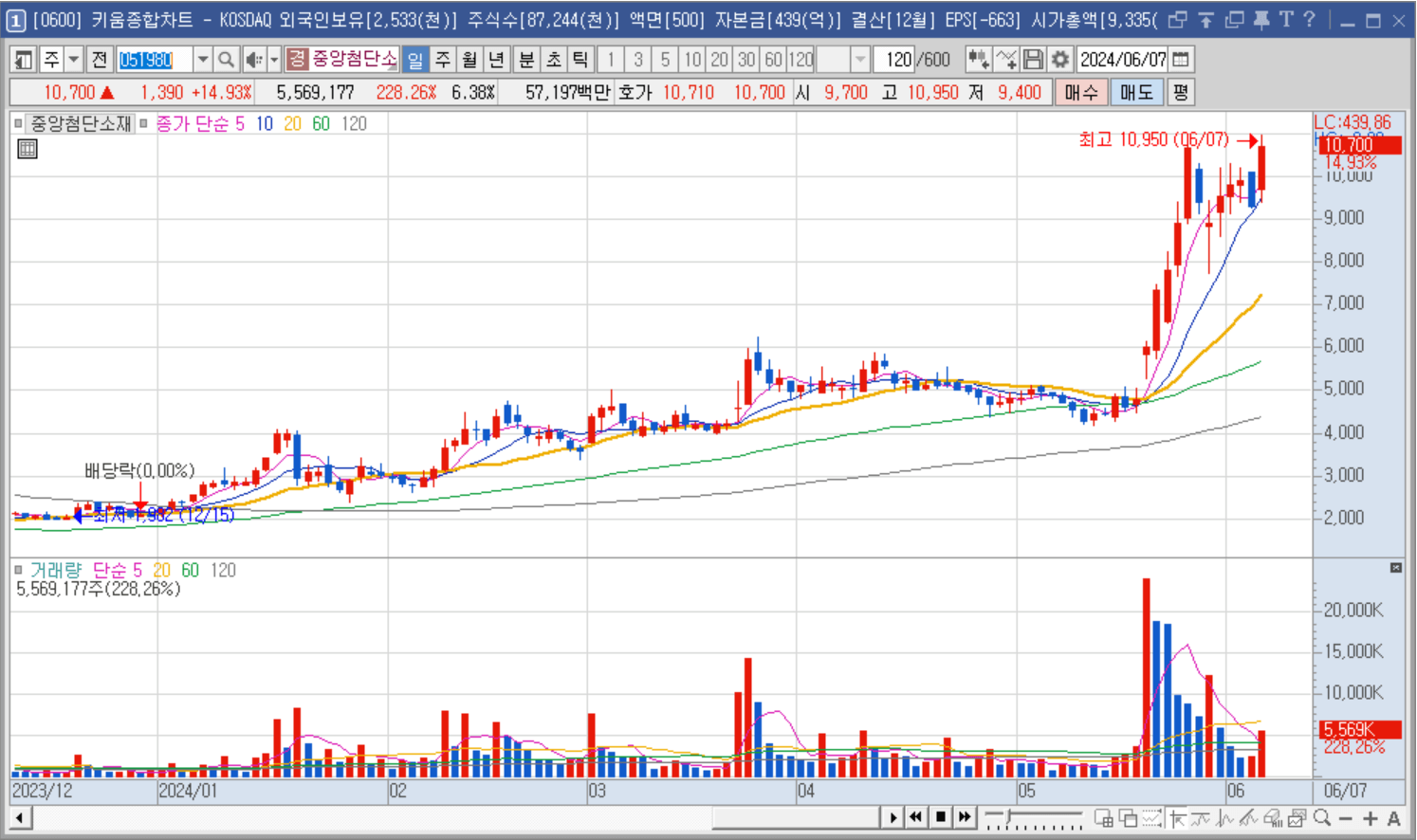
Task: Select the tick 틱 period toggle
Action: click(x=580, y=60)
